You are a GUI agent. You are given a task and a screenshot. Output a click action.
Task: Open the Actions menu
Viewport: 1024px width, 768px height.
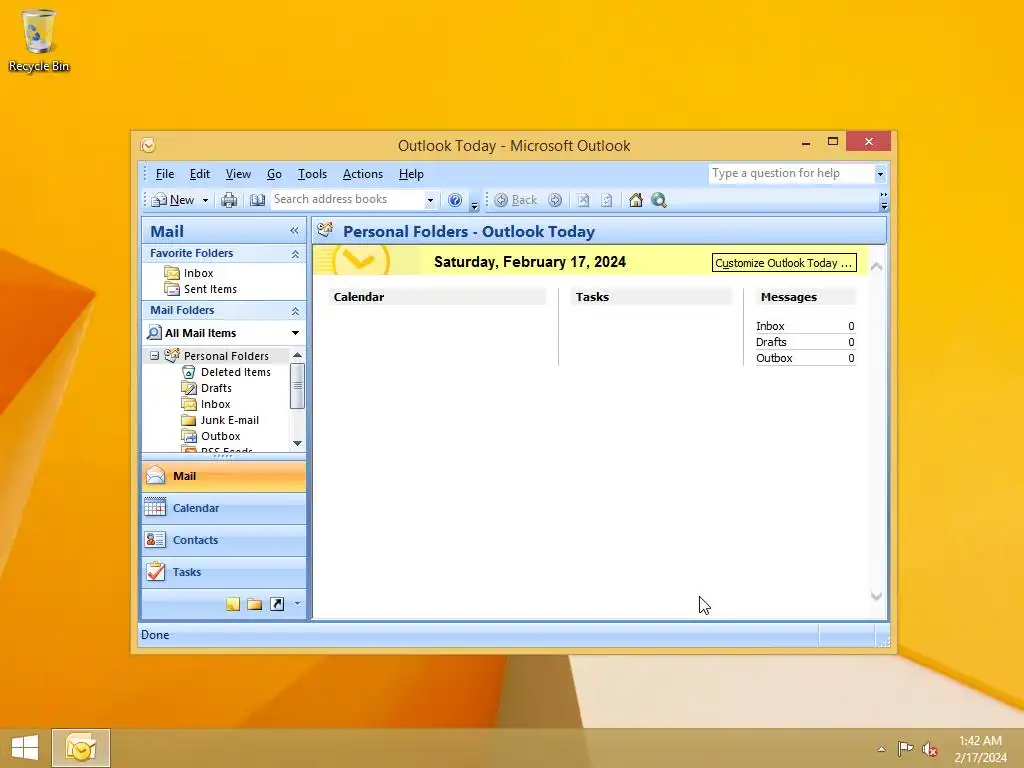click(x=362, y=174)
